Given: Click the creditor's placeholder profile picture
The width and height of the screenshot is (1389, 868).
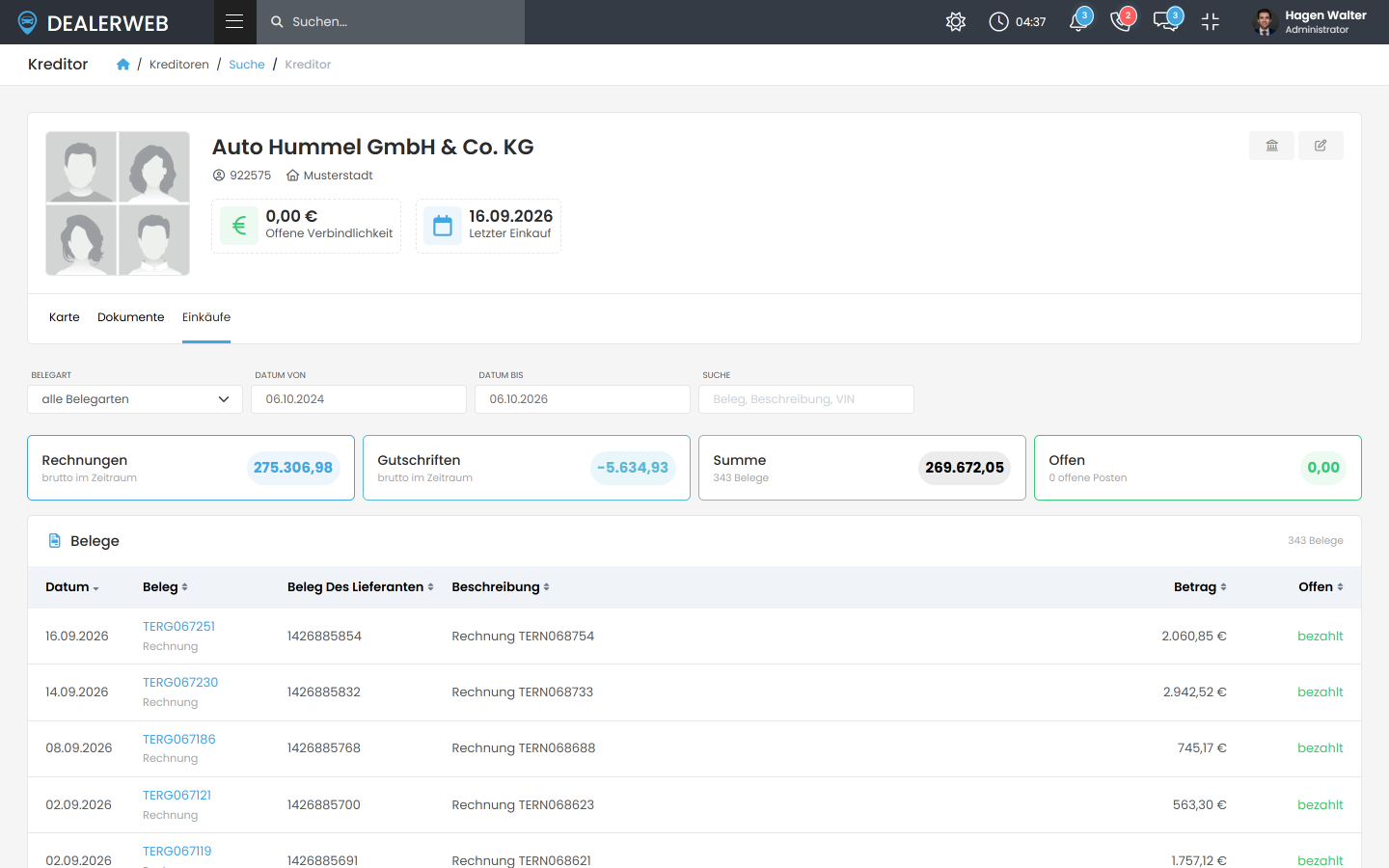Looking at the screenshot, I should click(x=118, y=203).
